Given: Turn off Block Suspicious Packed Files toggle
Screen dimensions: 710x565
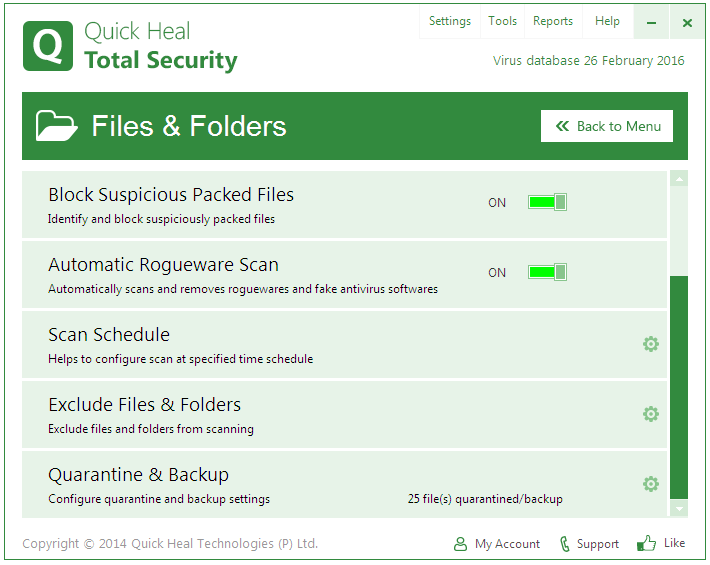Looking at the screenshot, I should tap(547, 202).
